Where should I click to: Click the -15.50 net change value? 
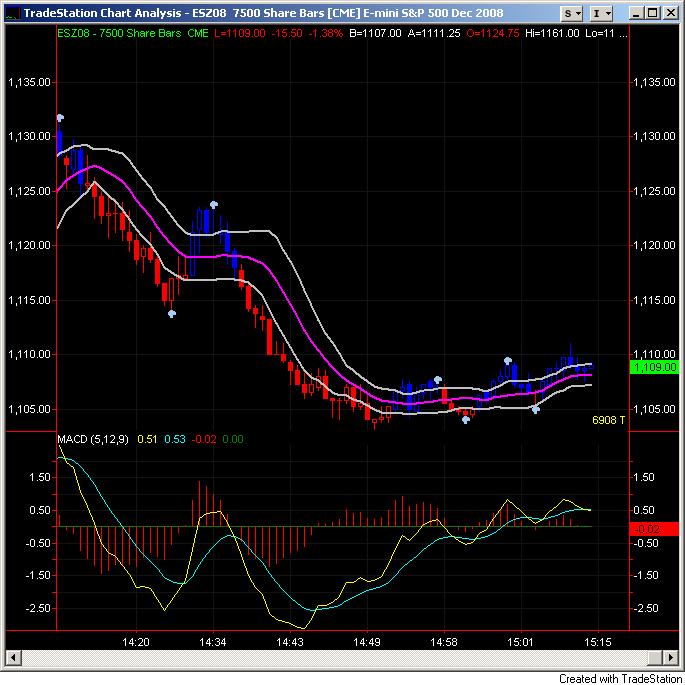click(287, 33)
